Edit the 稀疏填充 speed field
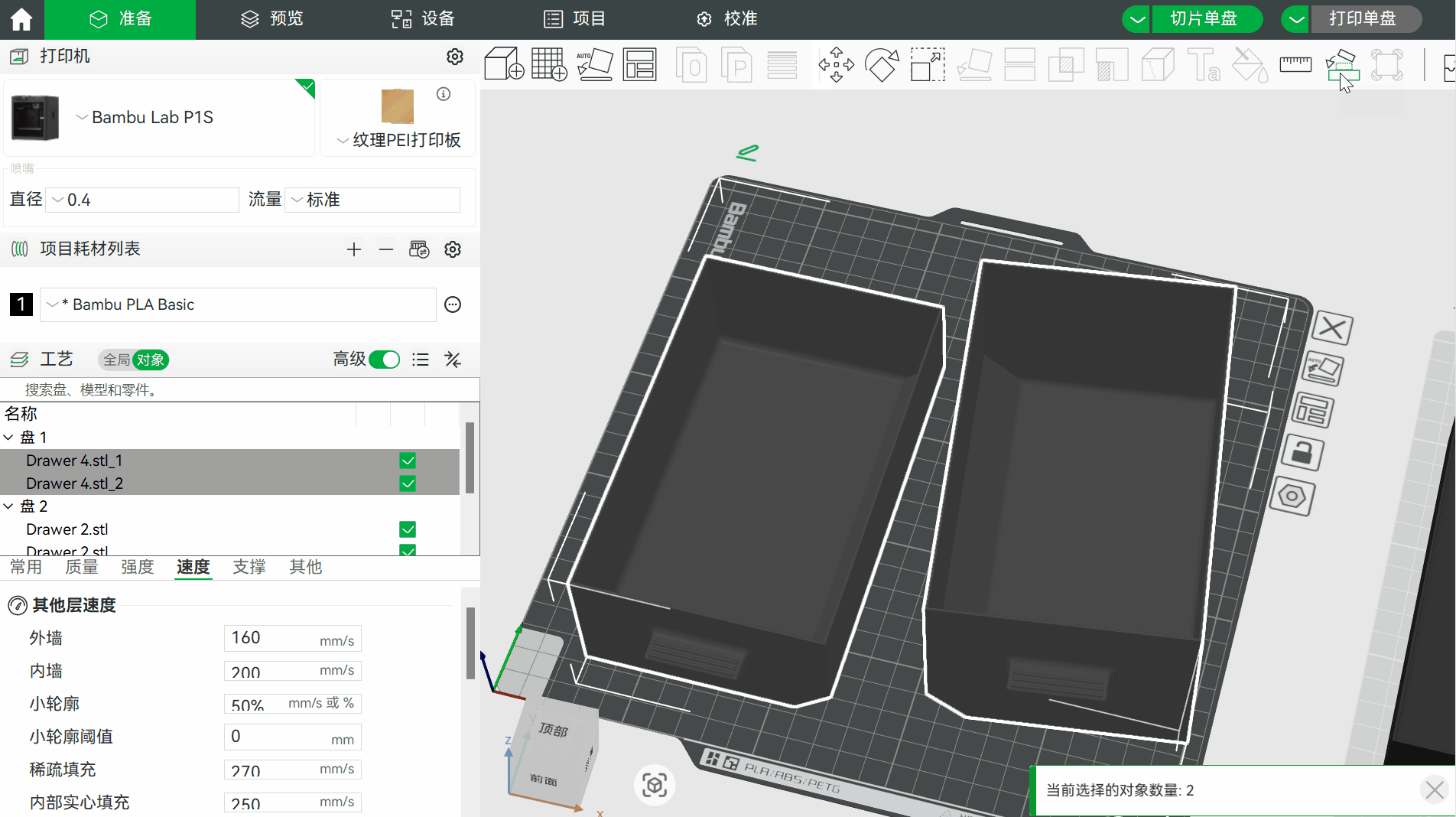Viewport: 1456px width, 817px height. pos(292,770)
